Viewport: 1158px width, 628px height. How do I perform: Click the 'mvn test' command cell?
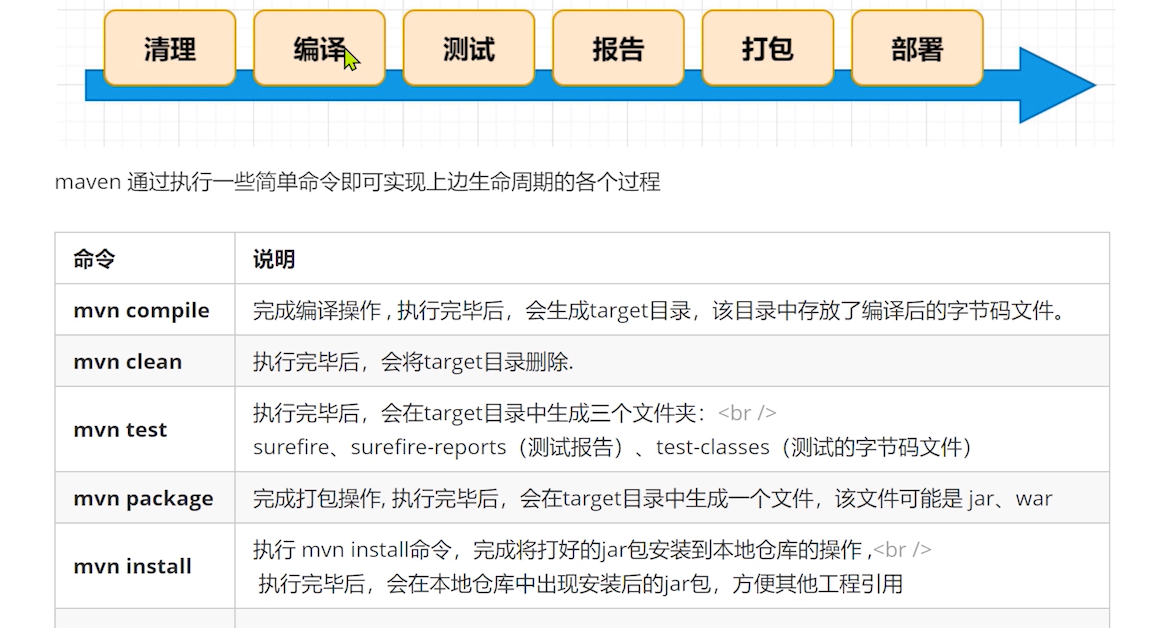[x=145, y=429]
